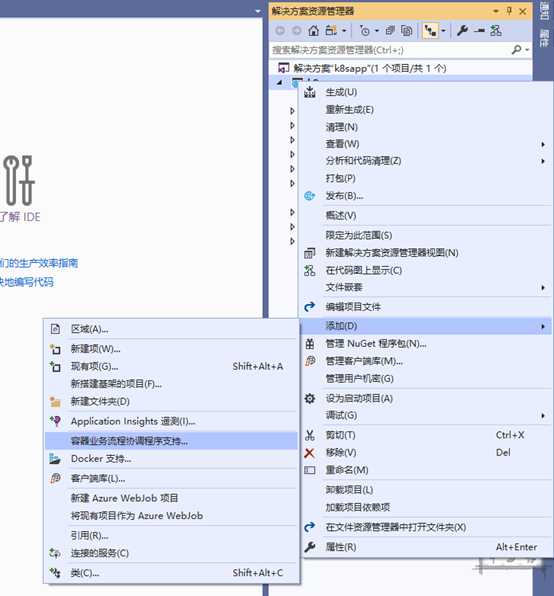This screenshot has height=596, width=554.
Task: Click the Application Insights lightbulb icon
Action: [x=55, y=421]
